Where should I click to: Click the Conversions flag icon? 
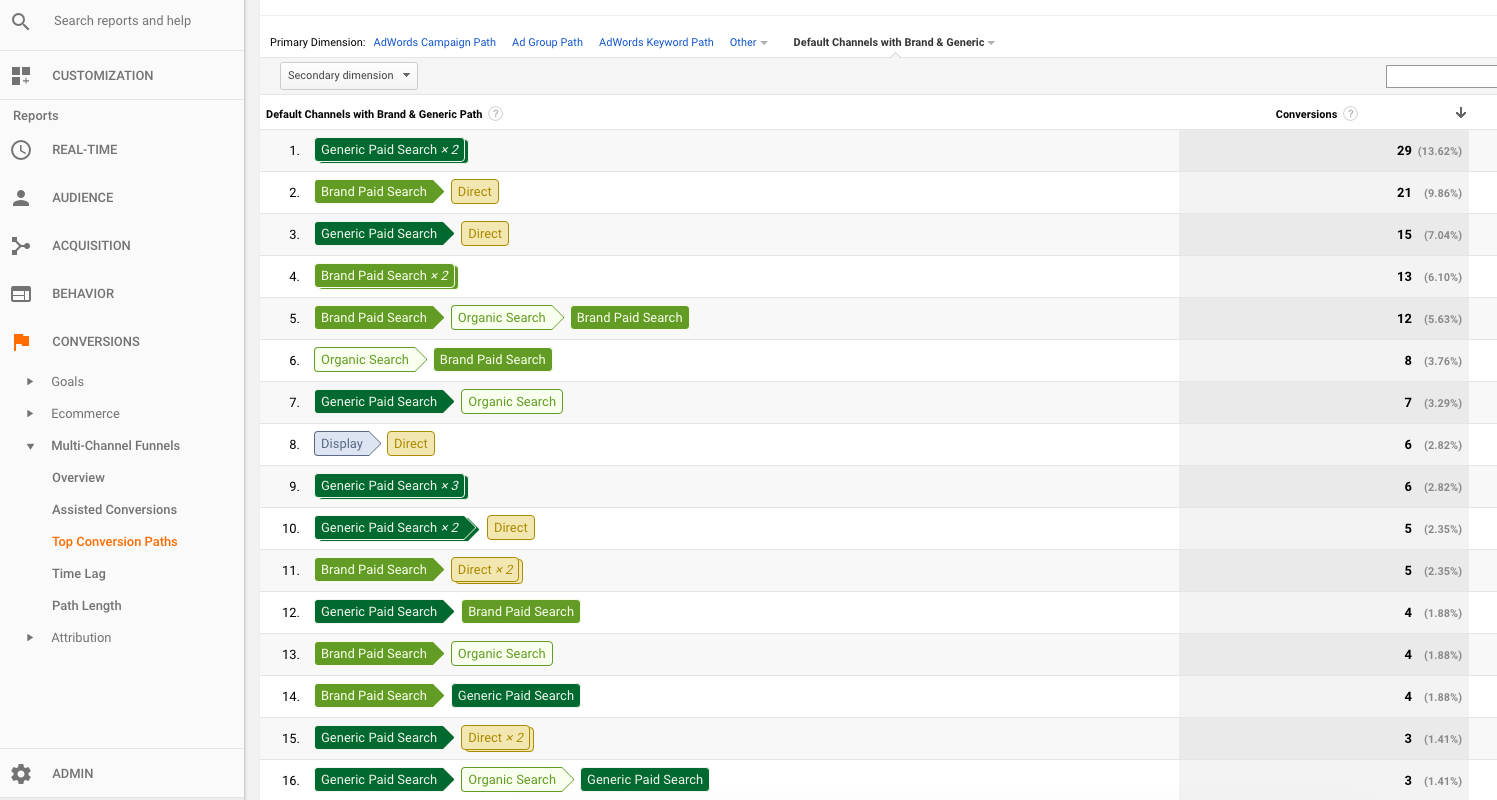click(21, 342)
